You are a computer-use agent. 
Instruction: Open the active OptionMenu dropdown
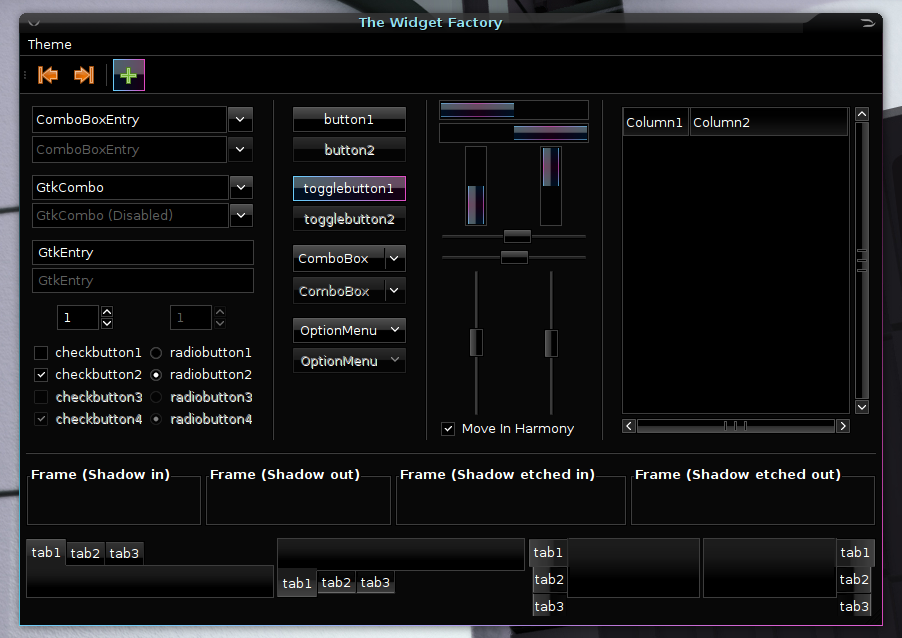[349, 330]
